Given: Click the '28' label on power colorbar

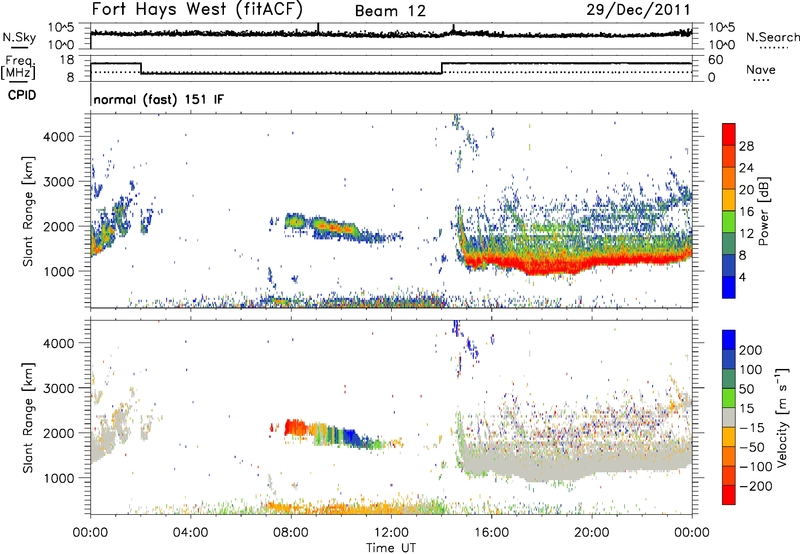Looking at the screenshot, I should click(x=746, y=146).
